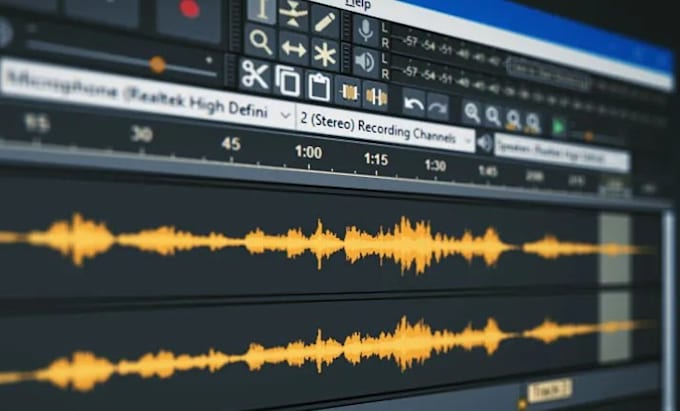
Task: Open the Help menu
Action: (359, 4)
